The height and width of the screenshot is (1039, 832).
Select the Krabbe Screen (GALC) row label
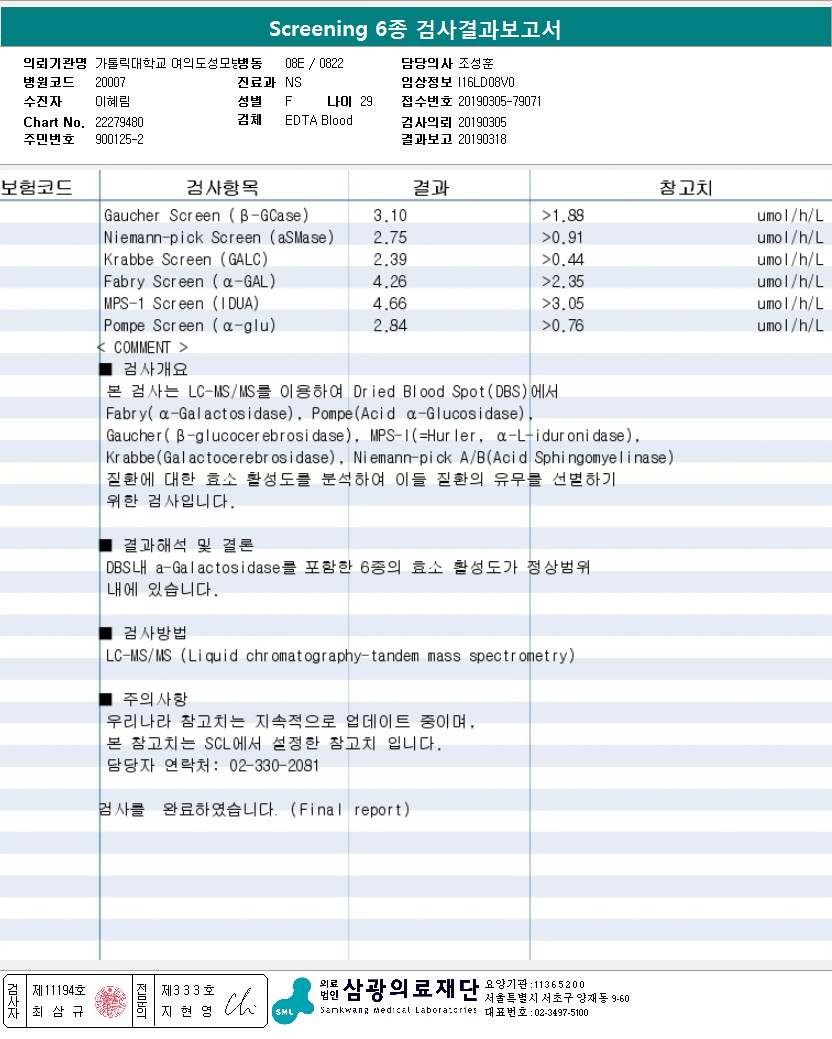(185, 259)
